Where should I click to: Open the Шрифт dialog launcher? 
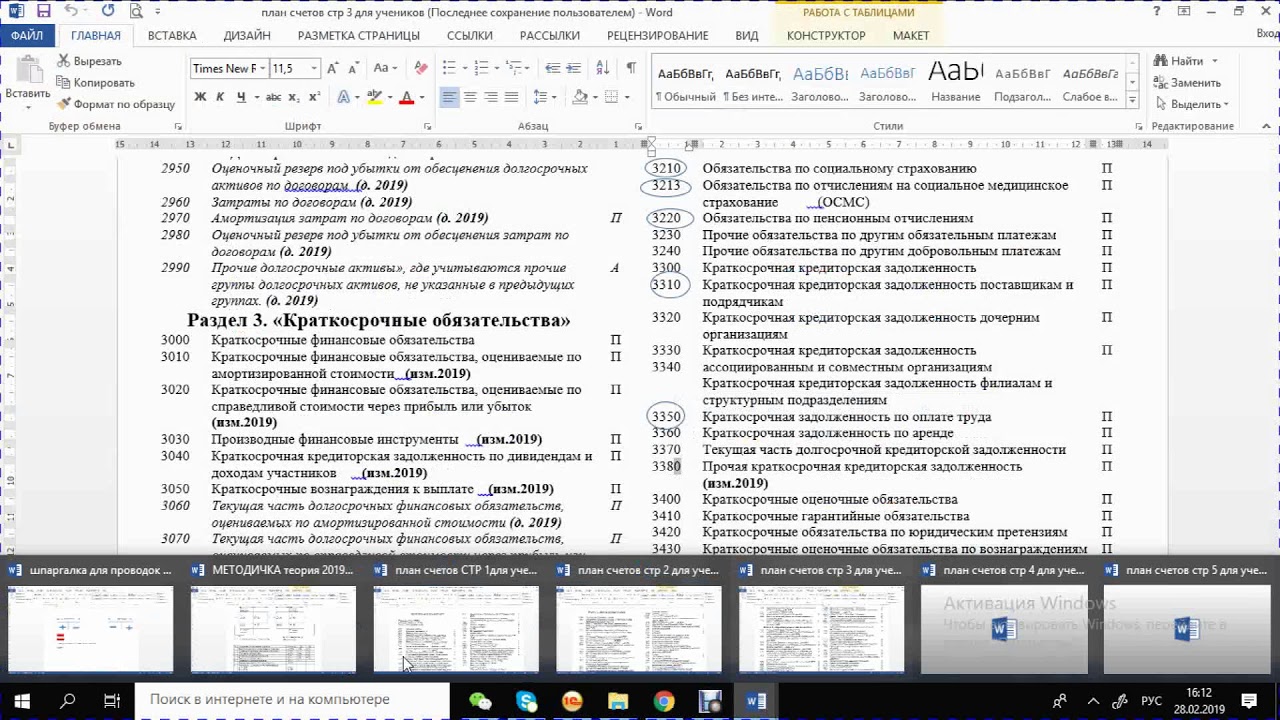pyautogui.click(x=427, y=127)
